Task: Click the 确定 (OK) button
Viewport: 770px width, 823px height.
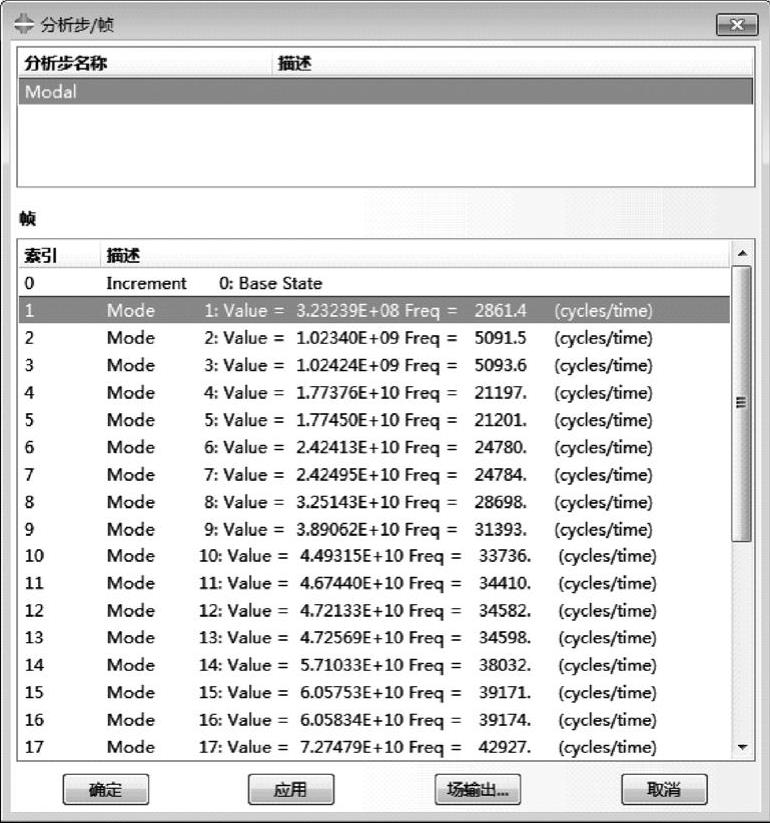Action: [x=106, y=789]
